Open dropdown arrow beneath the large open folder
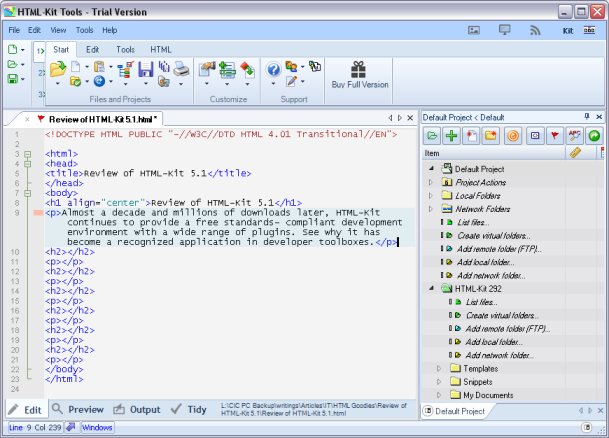 tap(58, 83)
